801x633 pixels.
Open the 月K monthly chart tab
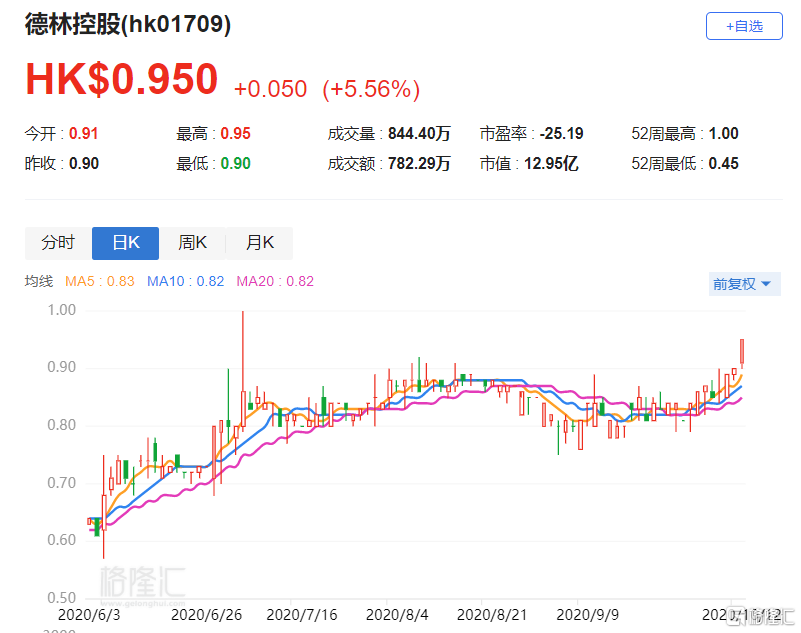pos(259,243)
